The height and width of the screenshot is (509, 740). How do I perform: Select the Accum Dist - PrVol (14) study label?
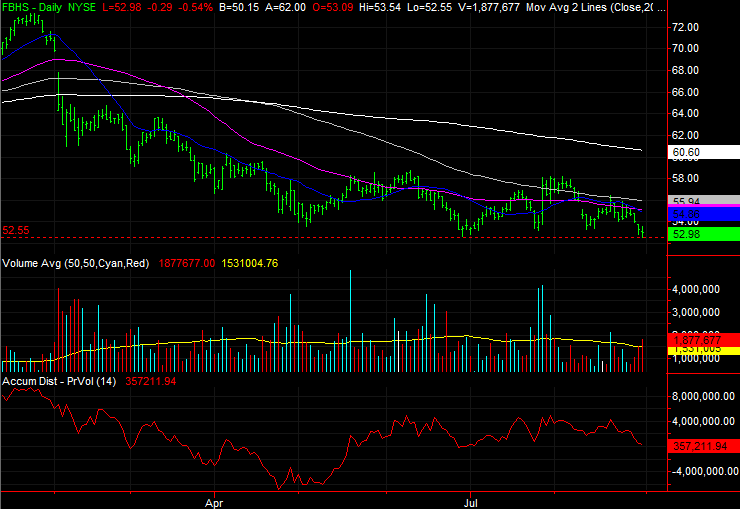point(59,381)
